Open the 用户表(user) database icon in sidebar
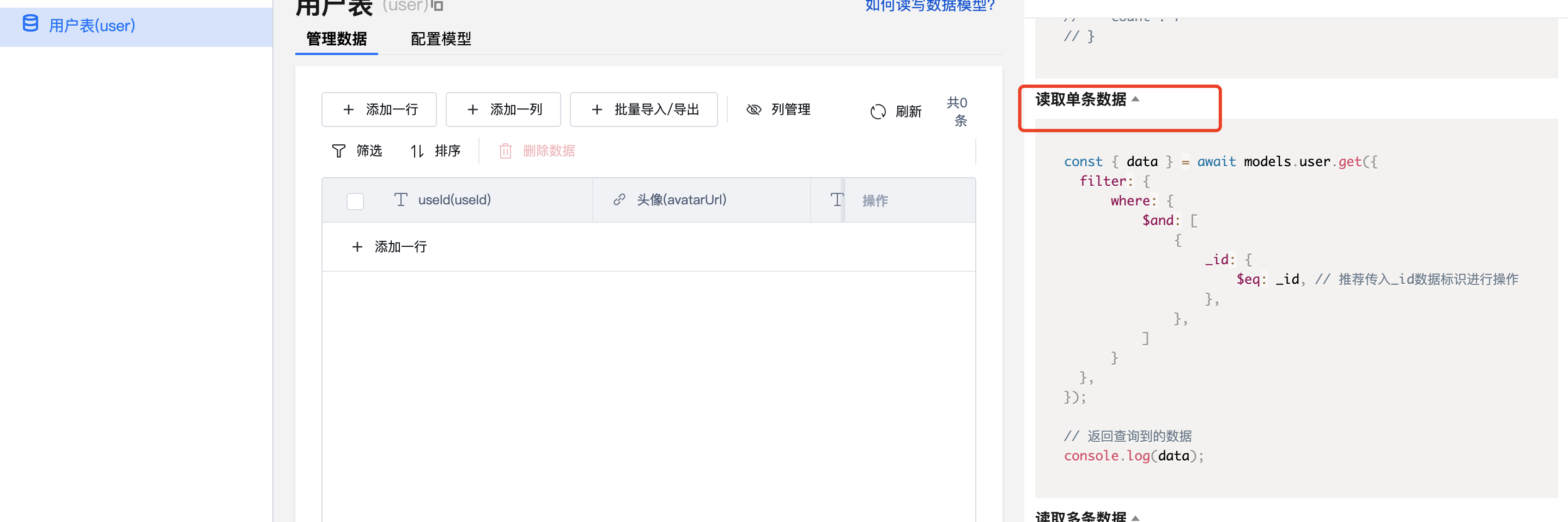This screenshot has height=522, width=1568. coord(30,24)
